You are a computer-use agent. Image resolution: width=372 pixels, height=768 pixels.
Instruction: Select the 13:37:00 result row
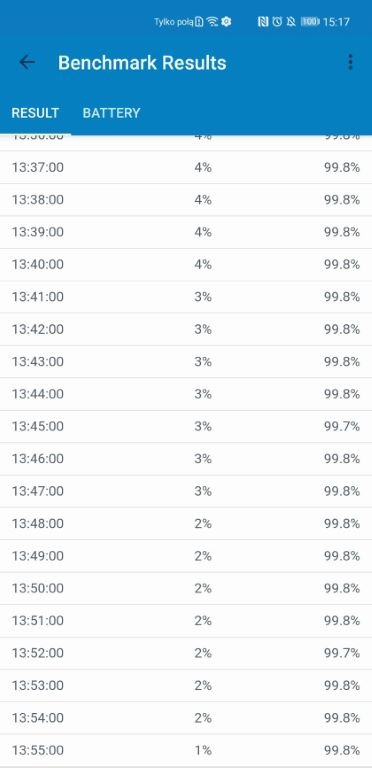pyautogui.click(x=186, y=168)
